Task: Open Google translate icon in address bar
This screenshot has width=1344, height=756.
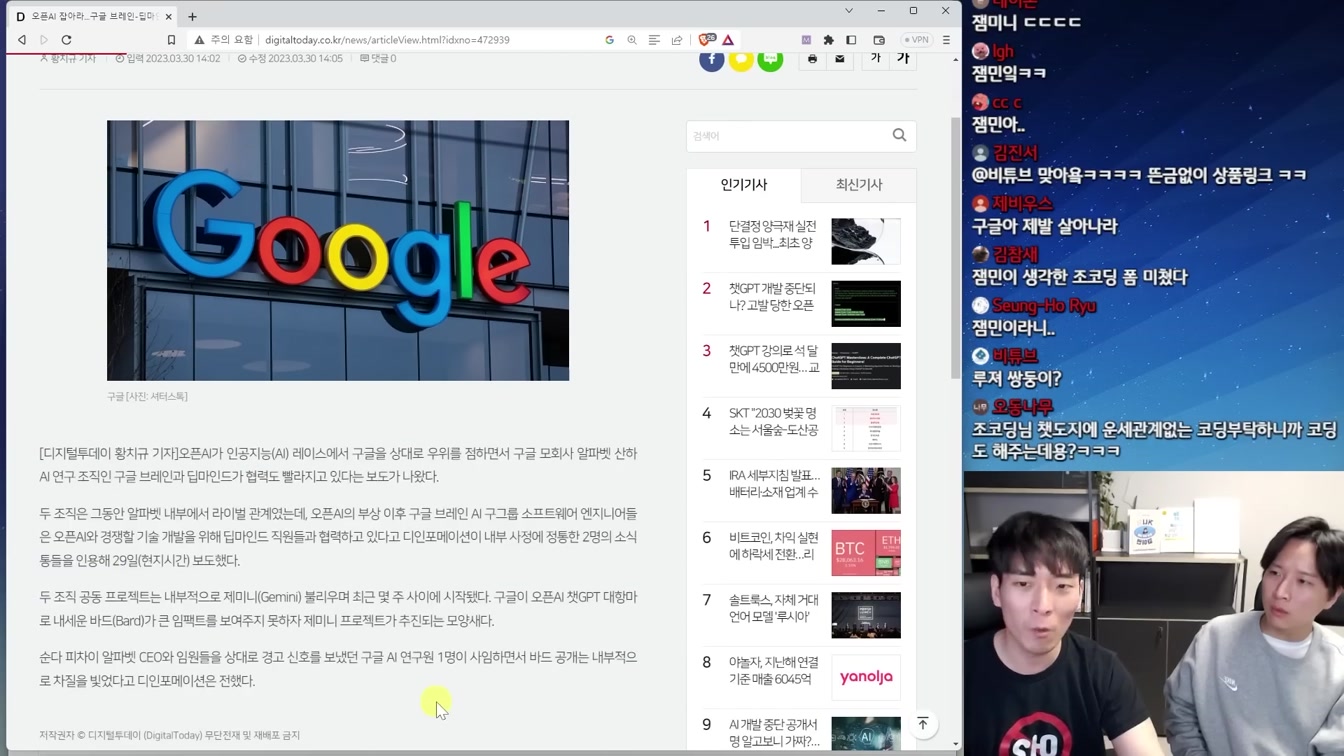Action: 609,40
